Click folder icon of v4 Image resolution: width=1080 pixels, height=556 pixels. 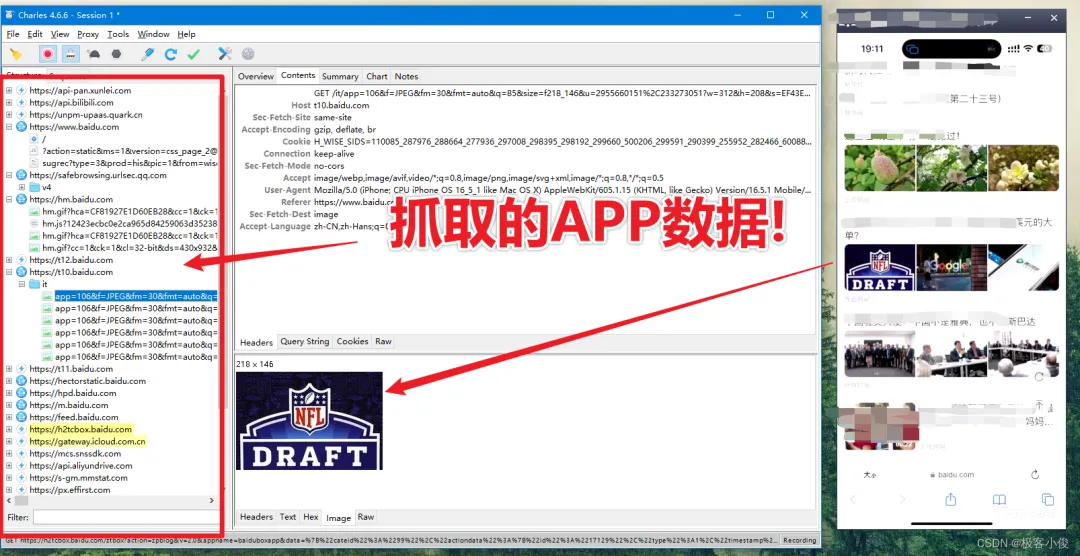point(34,187)
